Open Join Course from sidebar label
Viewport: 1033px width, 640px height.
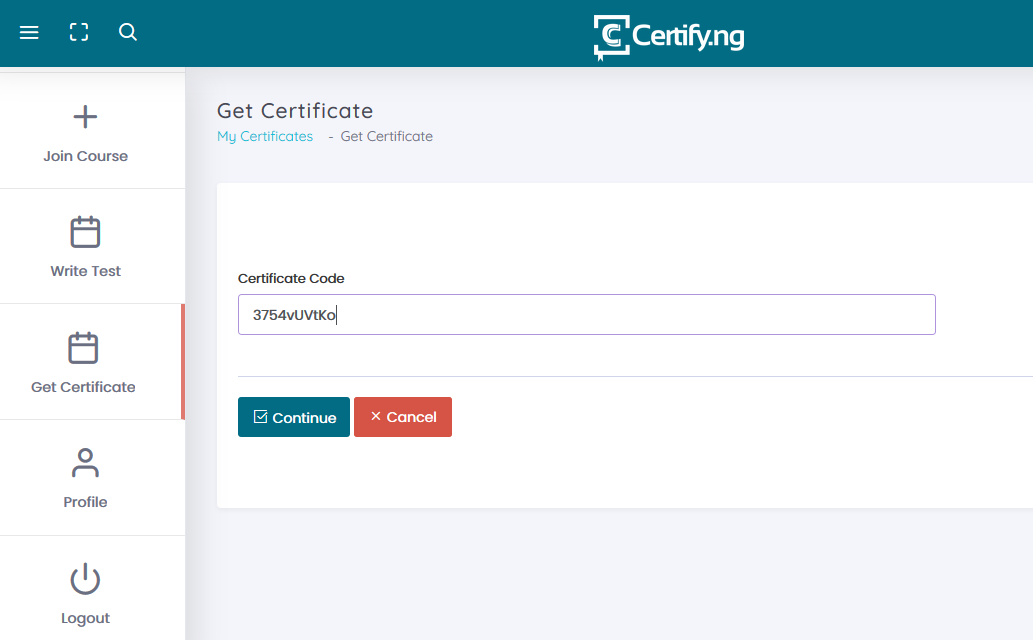point(86,156)
